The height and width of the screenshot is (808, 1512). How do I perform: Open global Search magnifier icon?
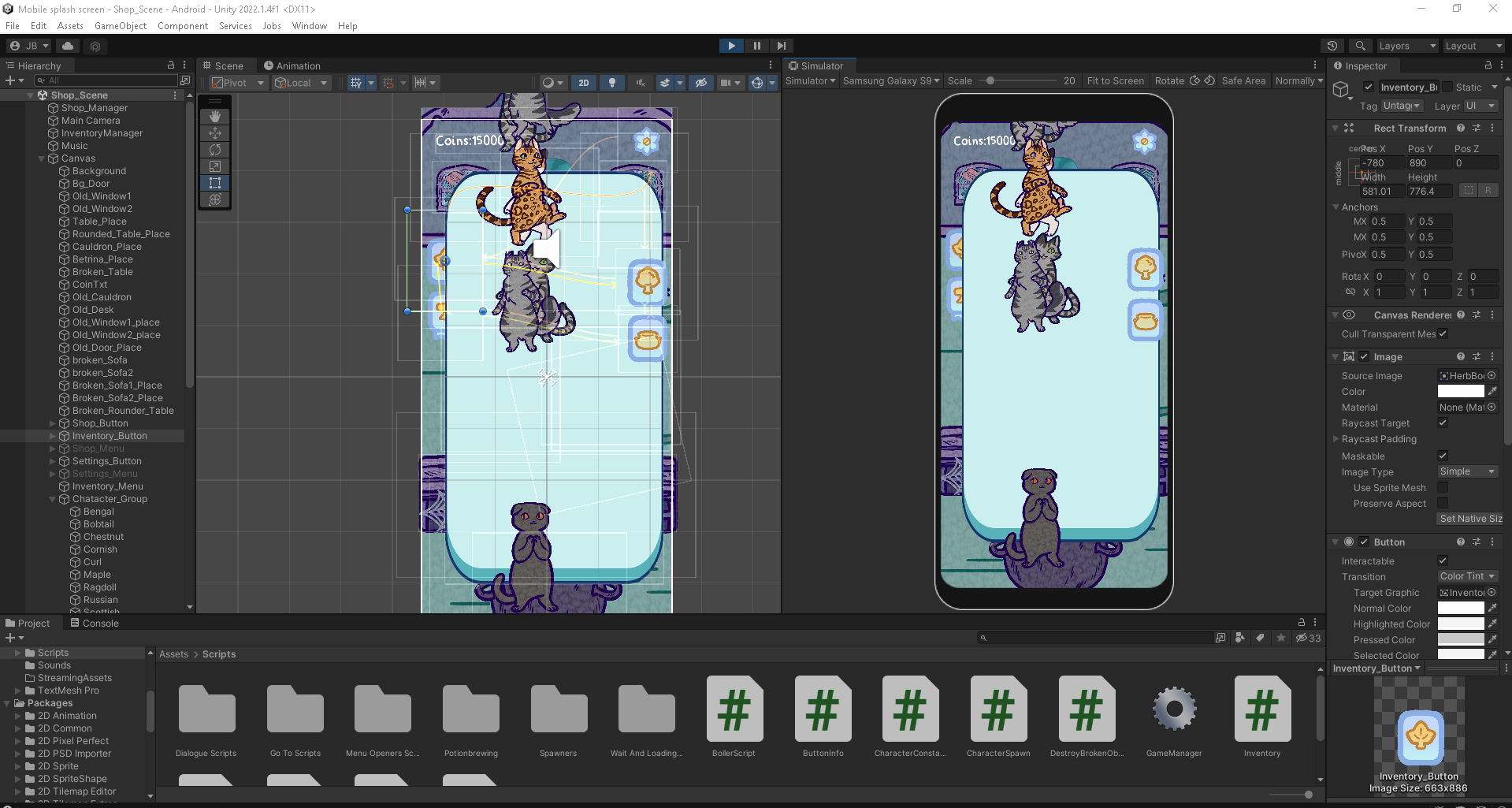(x=1360, y=46)
